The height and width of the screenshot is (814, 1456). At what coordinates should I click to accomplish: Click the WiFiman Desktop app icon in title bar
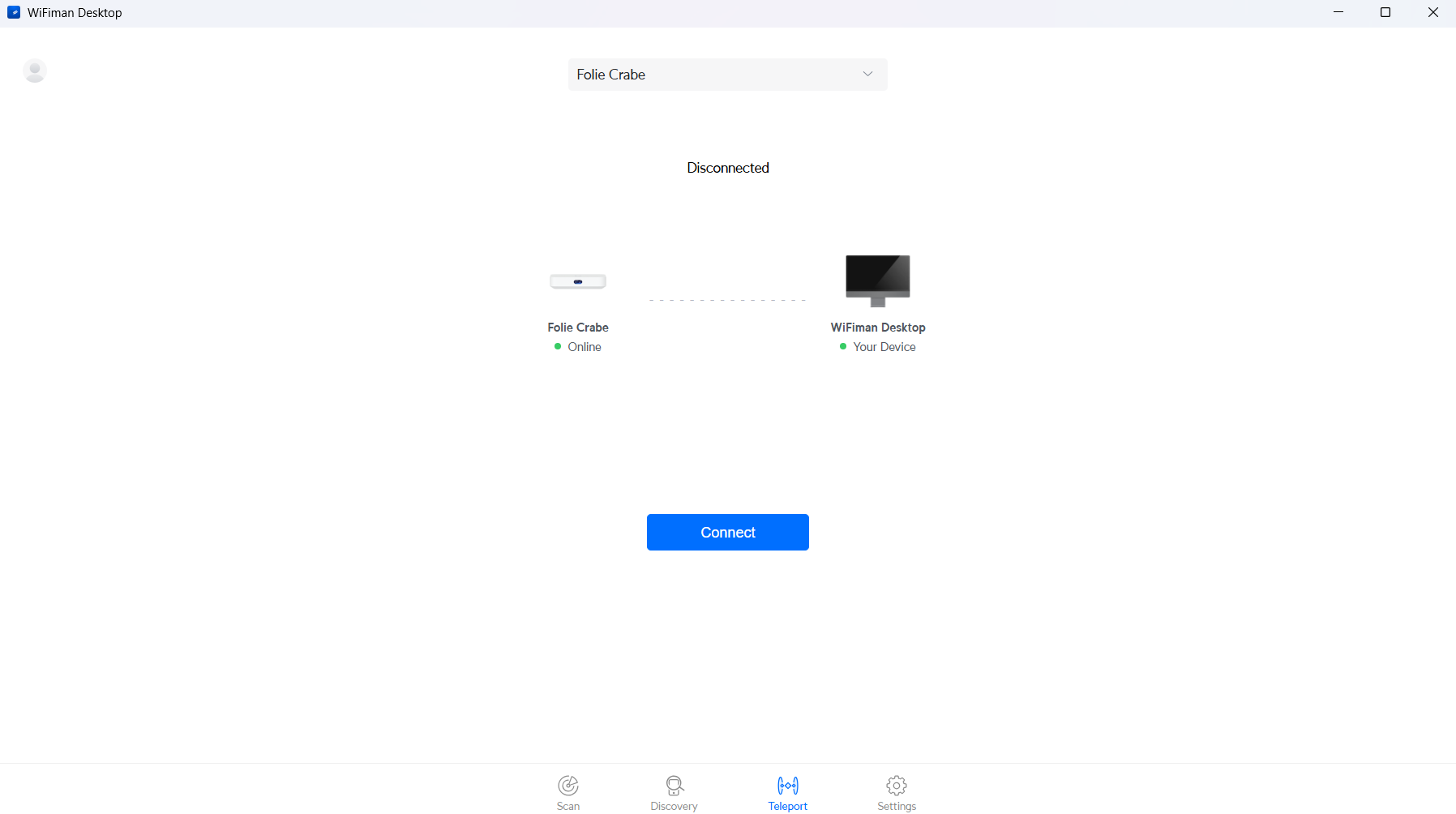click(x=14, y=13)
